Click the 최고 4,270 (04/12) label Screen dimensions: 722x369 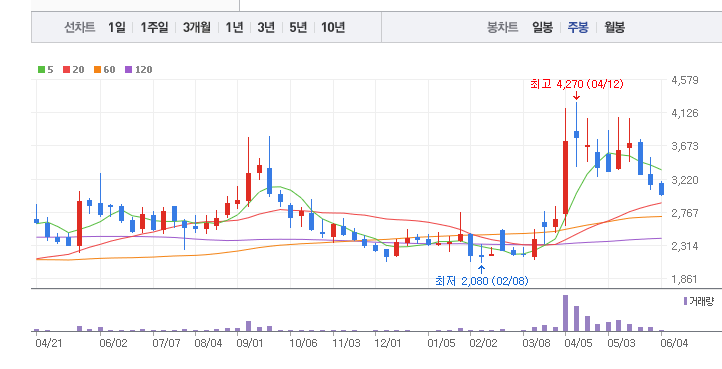576,84
